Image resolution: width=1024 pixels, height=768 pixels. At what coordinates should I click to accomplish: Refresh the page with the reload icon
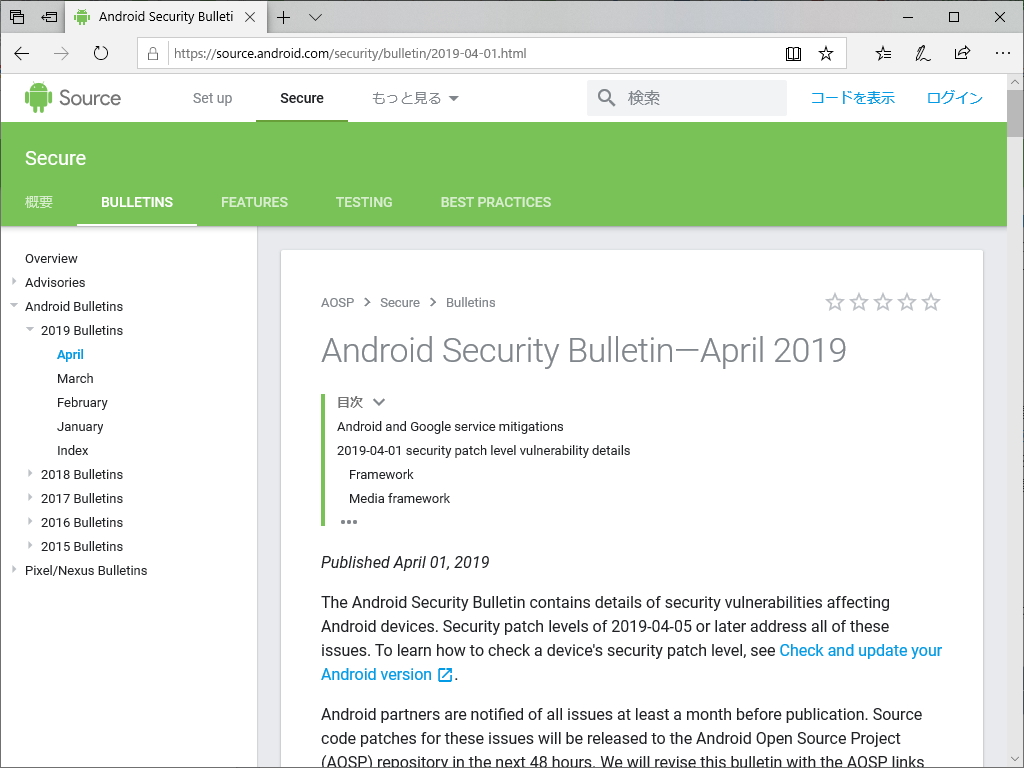(x=100, y=54)
